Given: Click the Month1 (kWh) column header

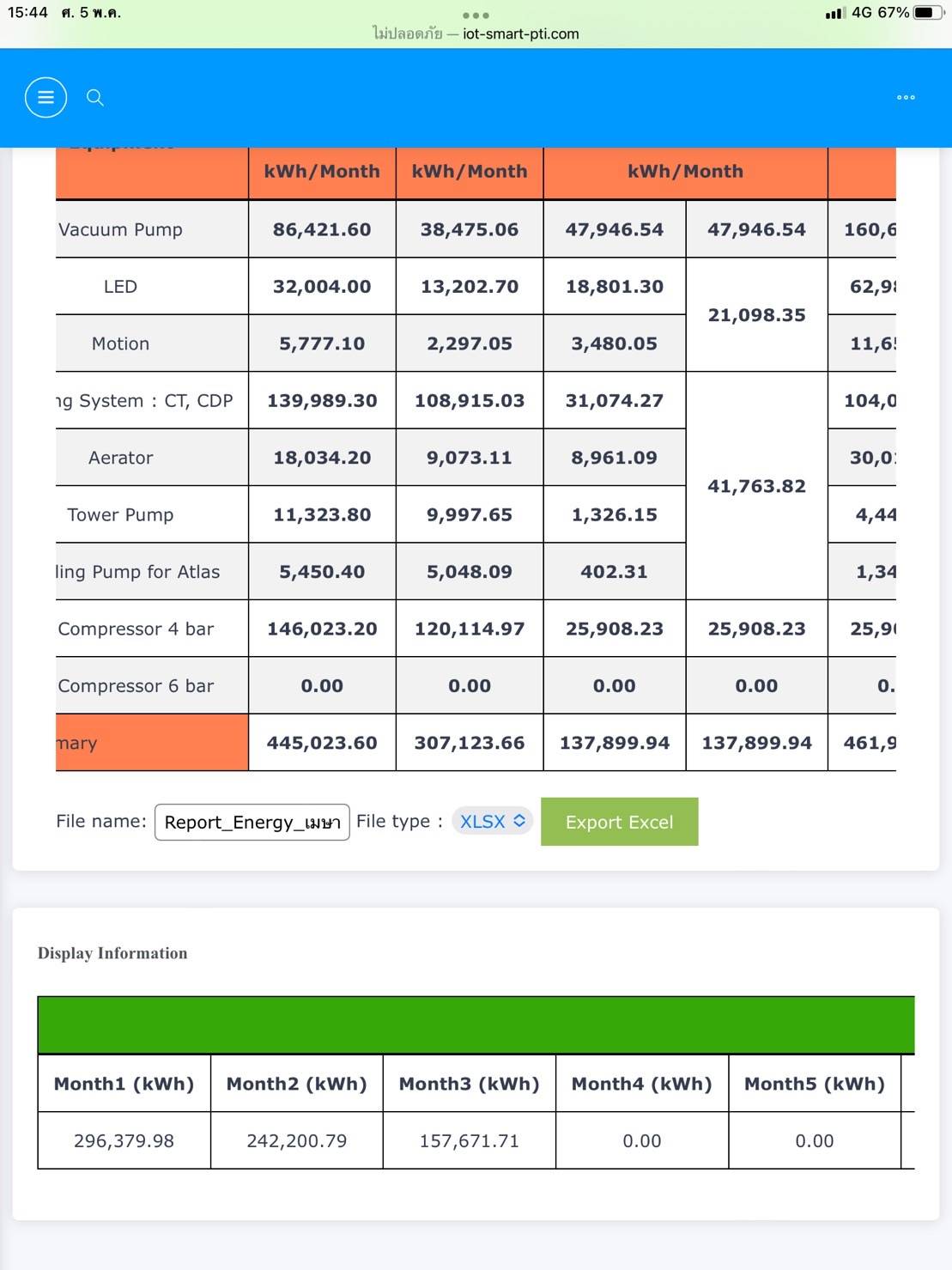Looking at the screenshot, I should coord(124,1084).
